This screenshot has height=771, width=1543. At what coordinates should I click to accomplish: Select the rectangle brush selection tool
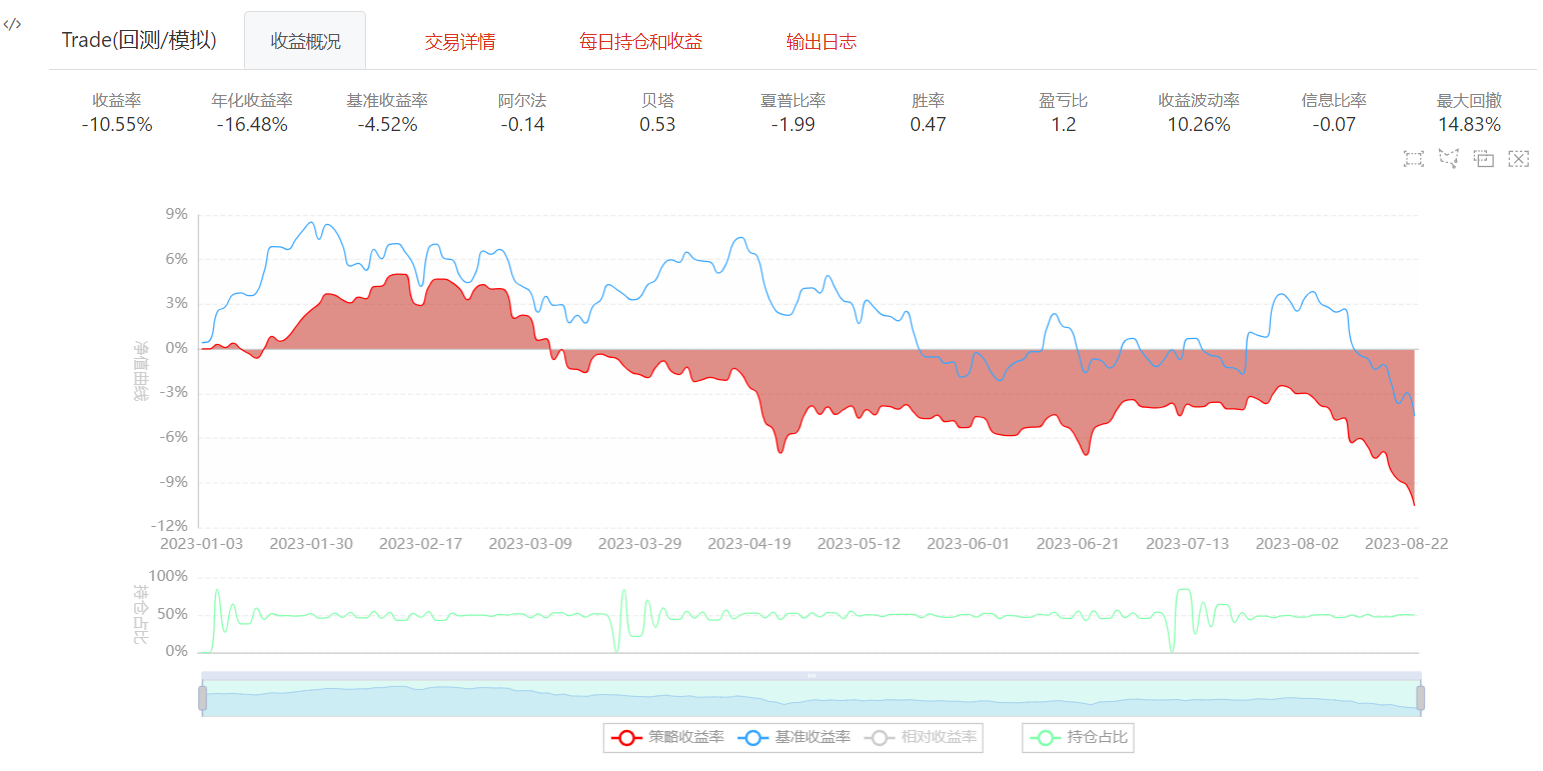pos(1413,158)
